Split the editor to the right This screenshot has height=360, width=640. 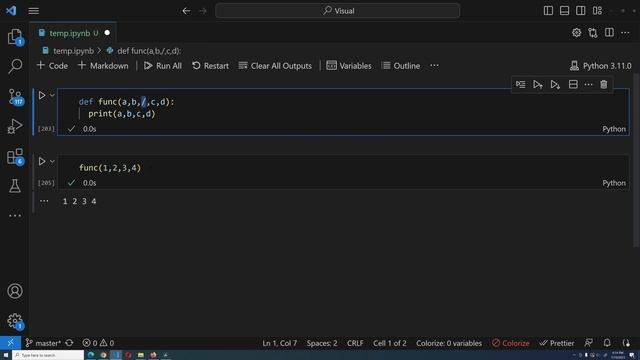tap(609, 33)
